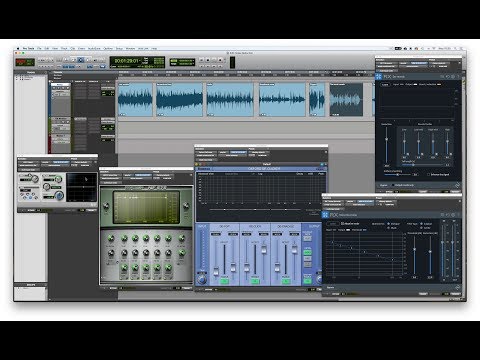Image resolution: width=480 pixels, height=360 pixels.
Task: Enable Adaptive mode checkbox in RX denoiser
Action: point(343,224)
